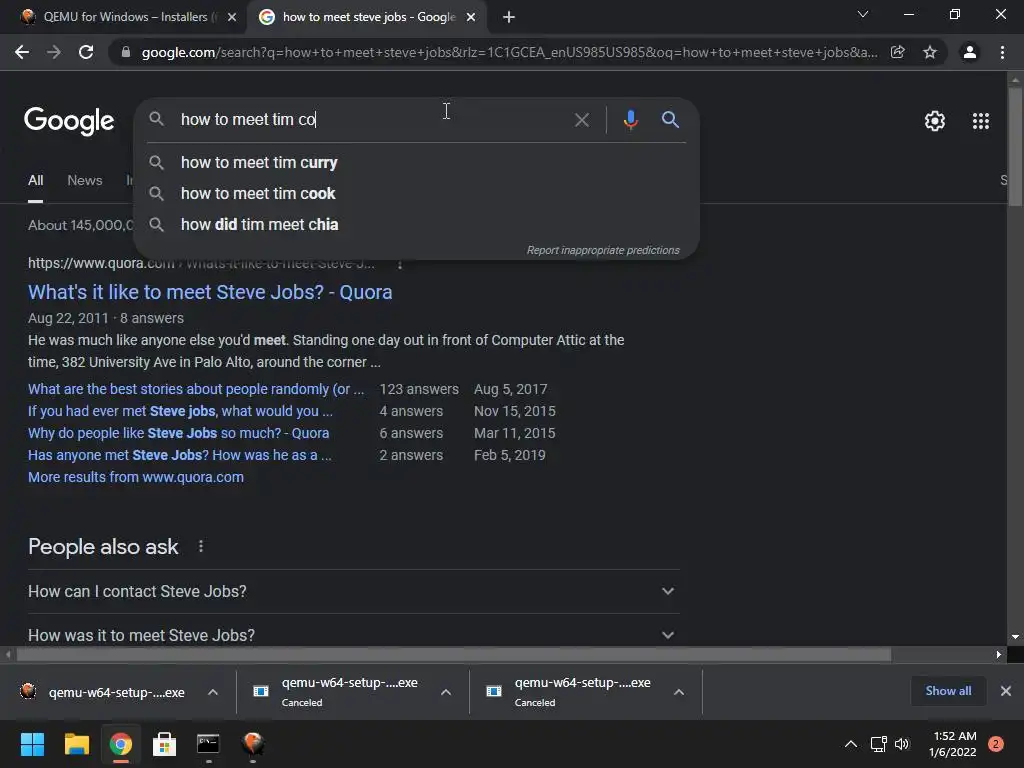Open Microsoft Store from the taskbar

pyautogui.click(x=165, y=744)
